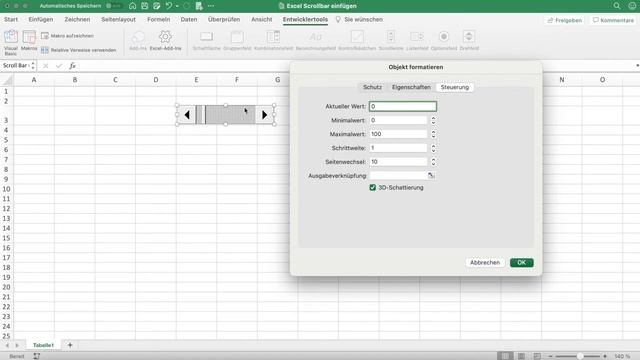This screenshot has width=640, height=360.
Task: Click the scroll bar's left arrow on sheet
Action: pos(187,115)
